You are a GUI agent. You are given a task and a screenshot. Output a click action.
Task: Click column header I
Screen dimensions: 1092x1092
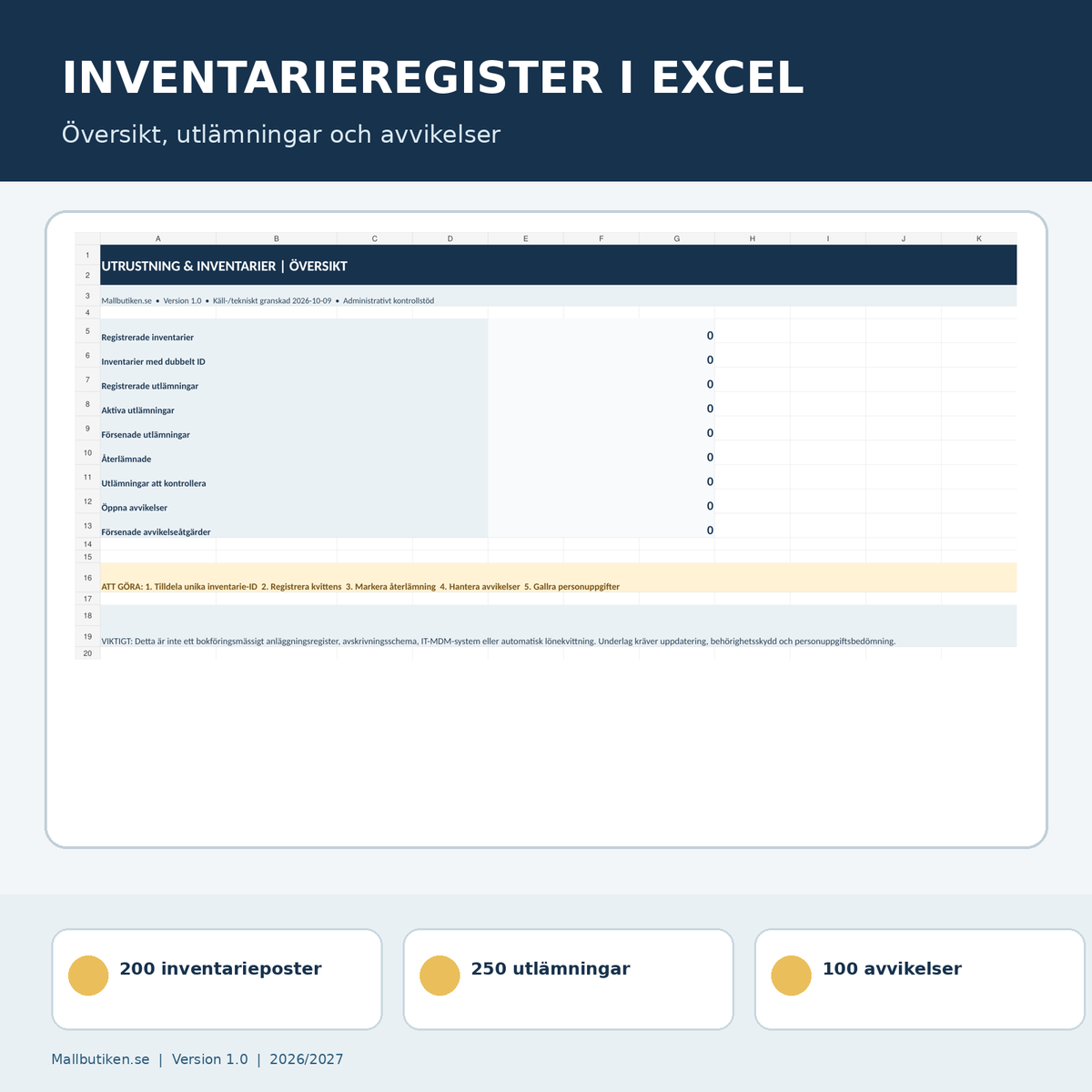coord(828,238)
